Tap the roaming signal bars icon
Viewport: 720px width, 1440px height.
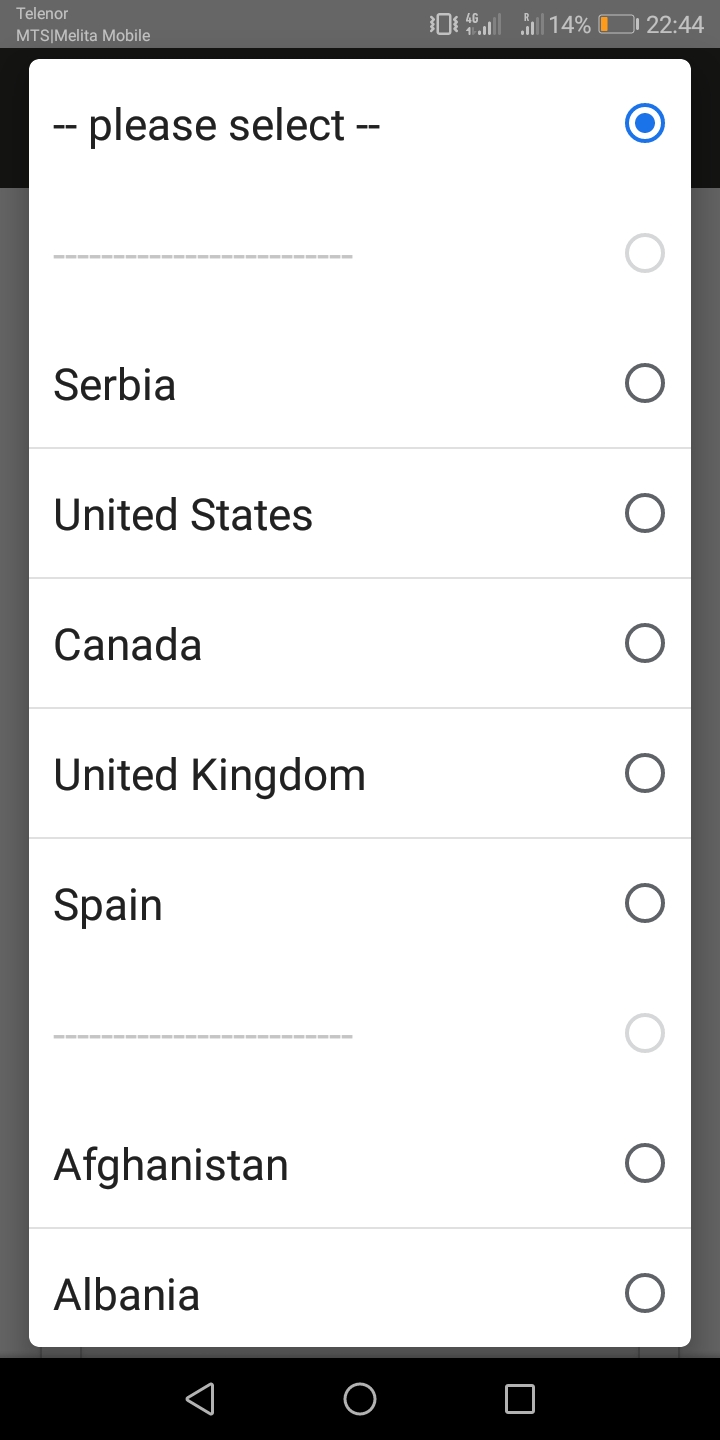532,24
